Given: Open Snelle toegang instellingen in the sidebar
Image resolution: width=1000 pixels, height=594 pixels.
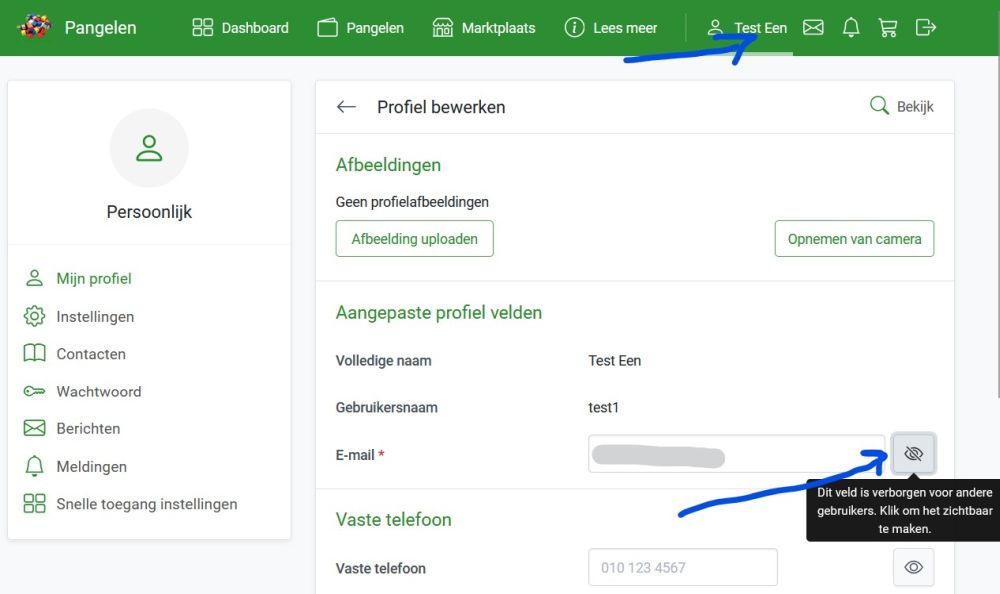Looking at the screenshot, I should click(x=131, y=503).
